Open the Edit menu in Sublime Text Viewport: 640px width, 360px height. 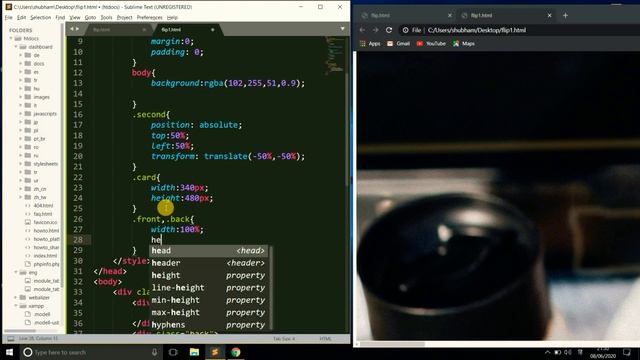tap(22, 18)
